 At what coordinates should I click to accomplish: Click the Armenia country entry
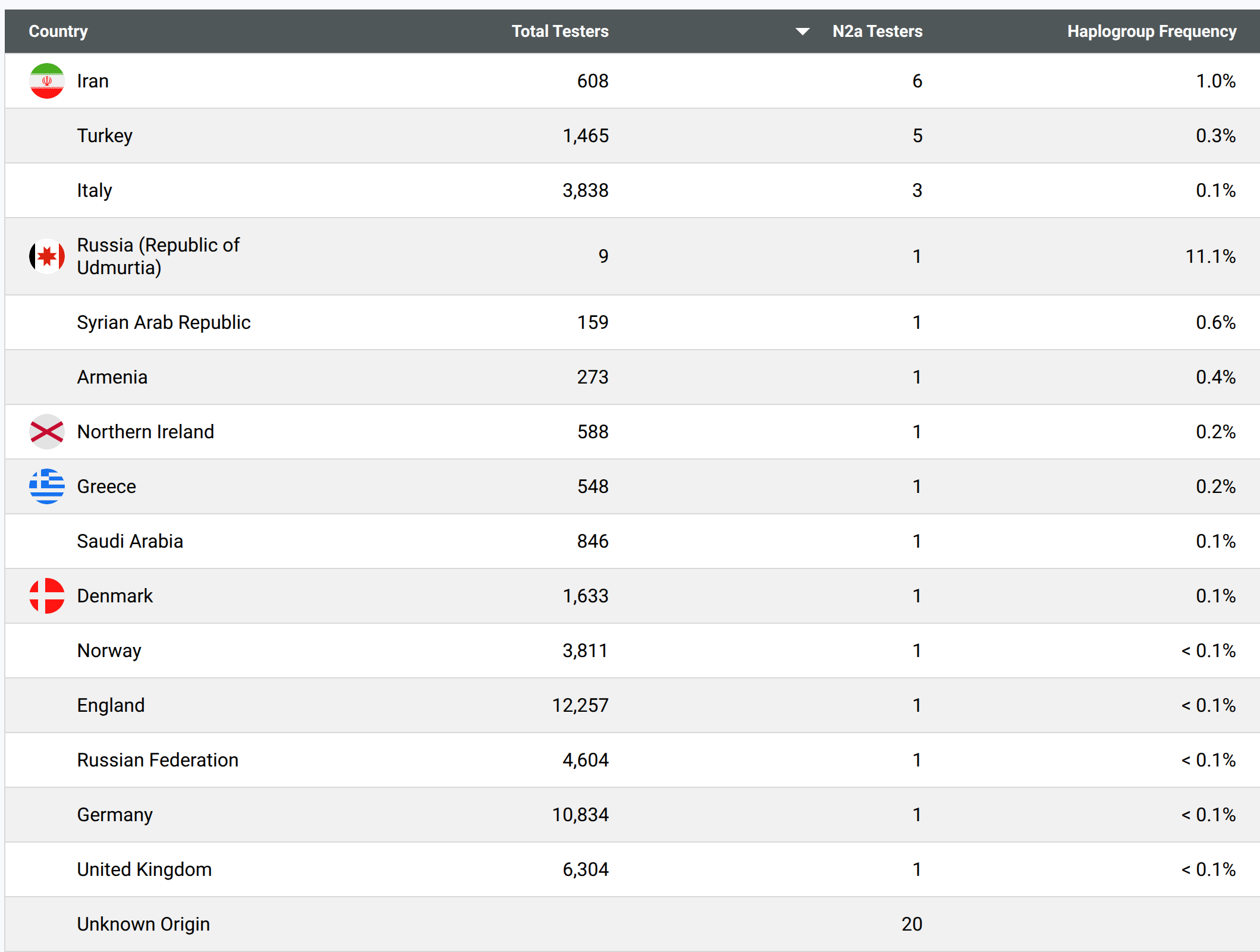(x=112, y=377)
